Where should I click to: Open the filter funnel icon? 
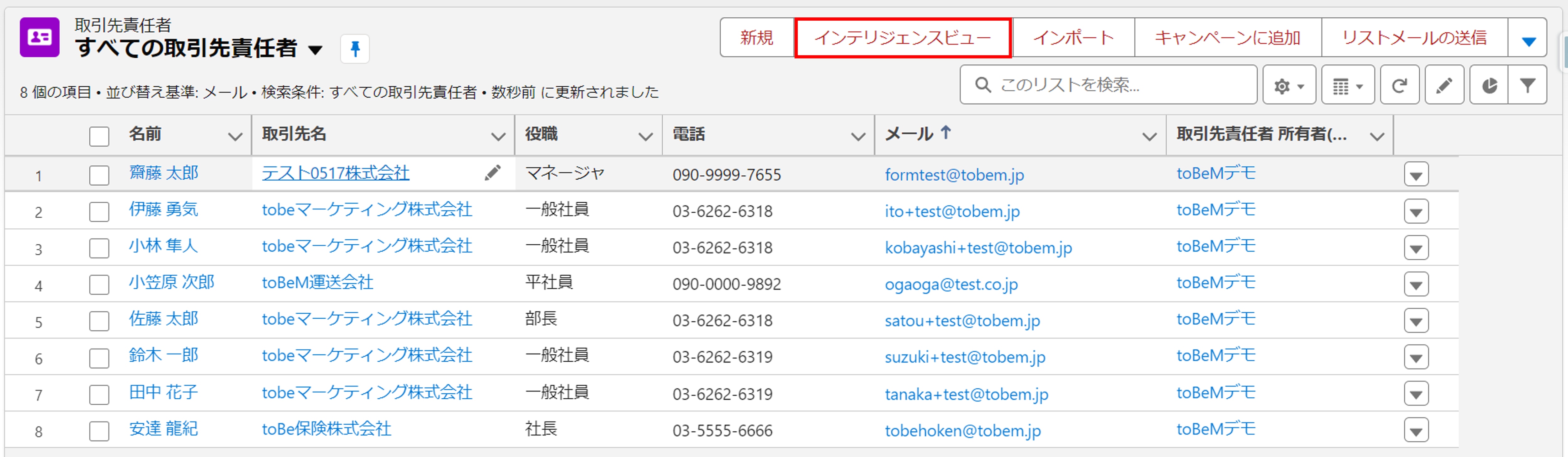tap(1527, 85)
